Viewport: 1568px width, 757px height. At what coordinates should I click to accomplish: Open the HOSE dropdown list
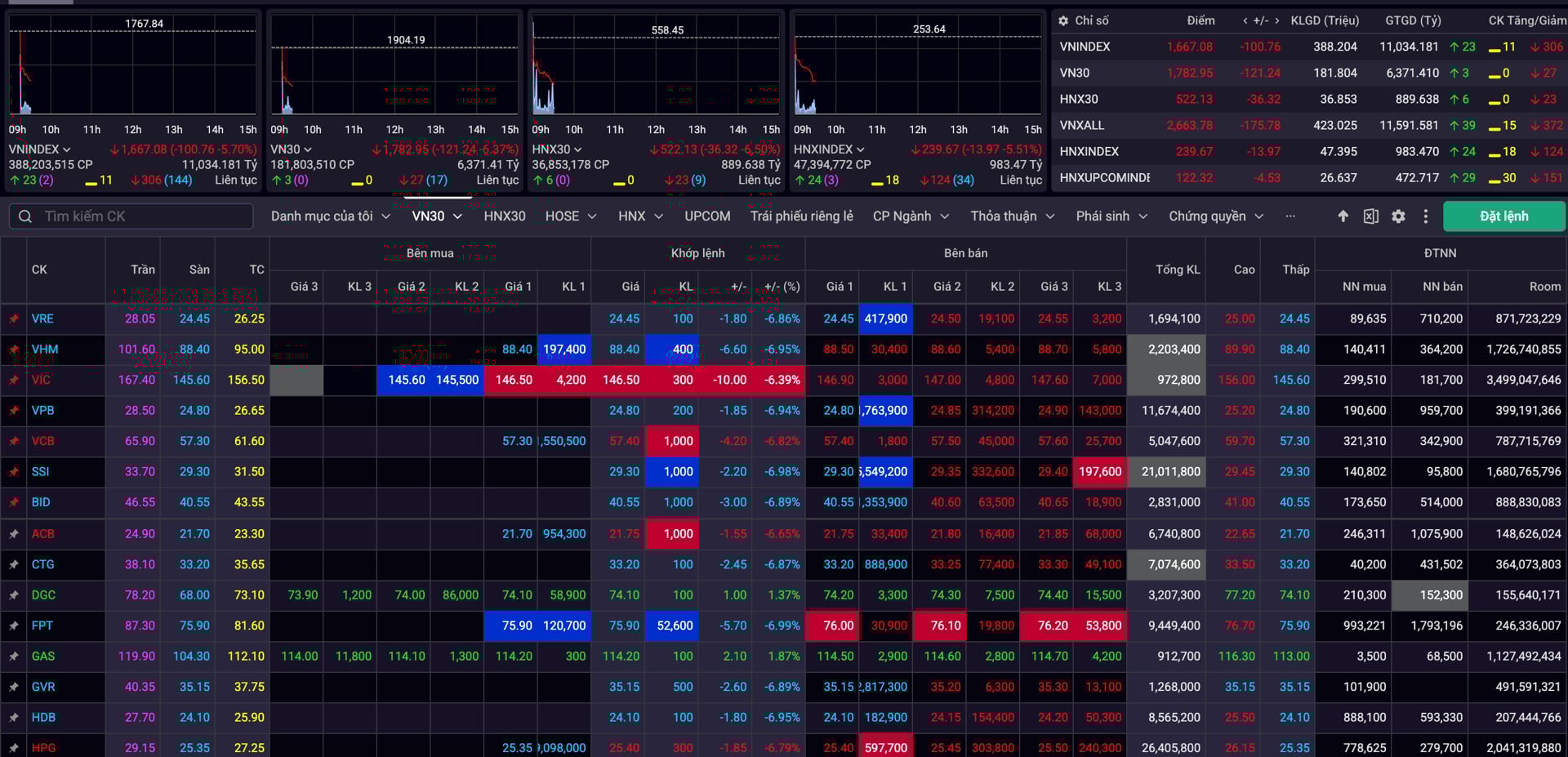pyautogui.click(x=570, y=216)
